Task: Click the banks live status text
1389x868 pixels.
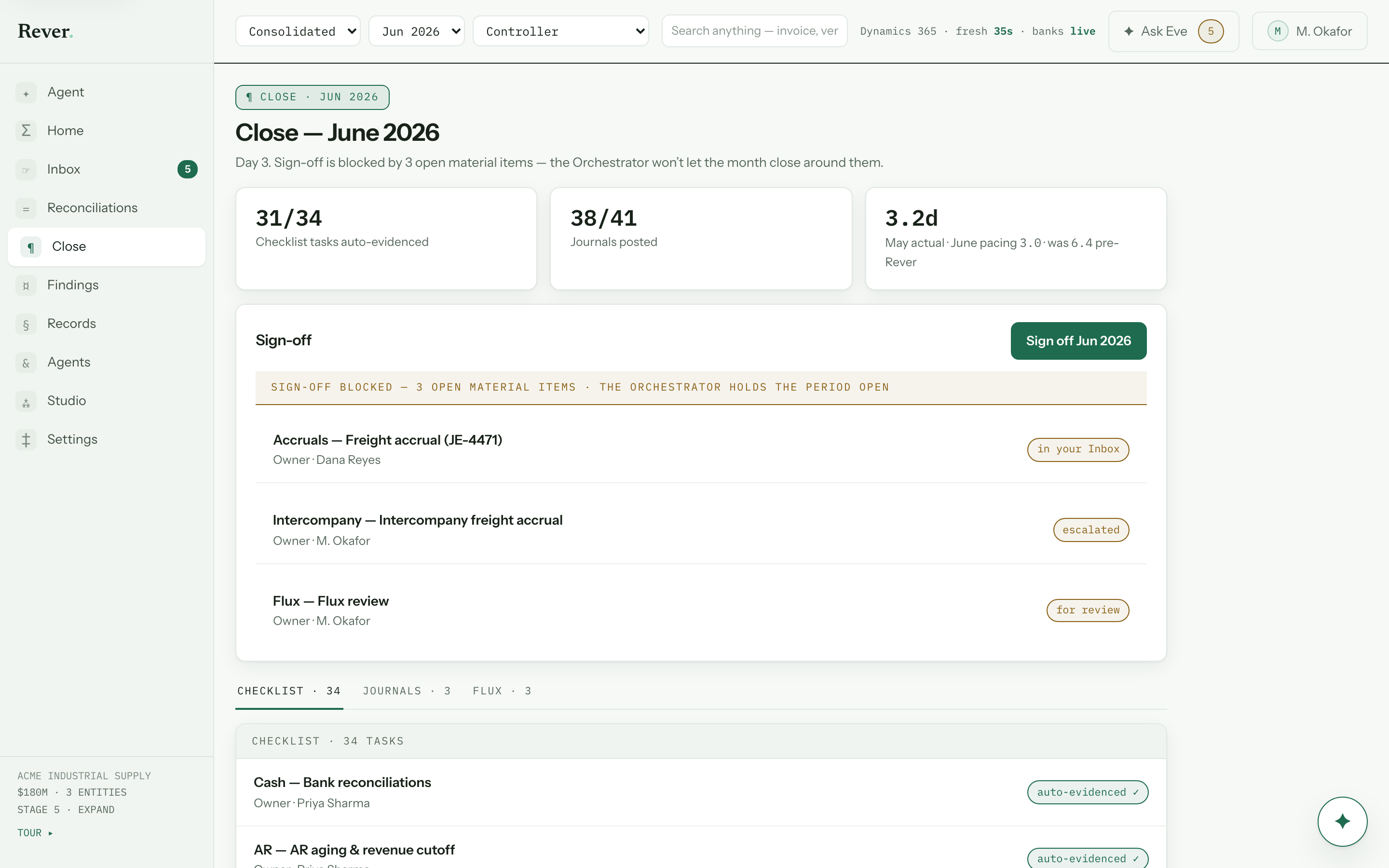Action: click(1063, 31)
